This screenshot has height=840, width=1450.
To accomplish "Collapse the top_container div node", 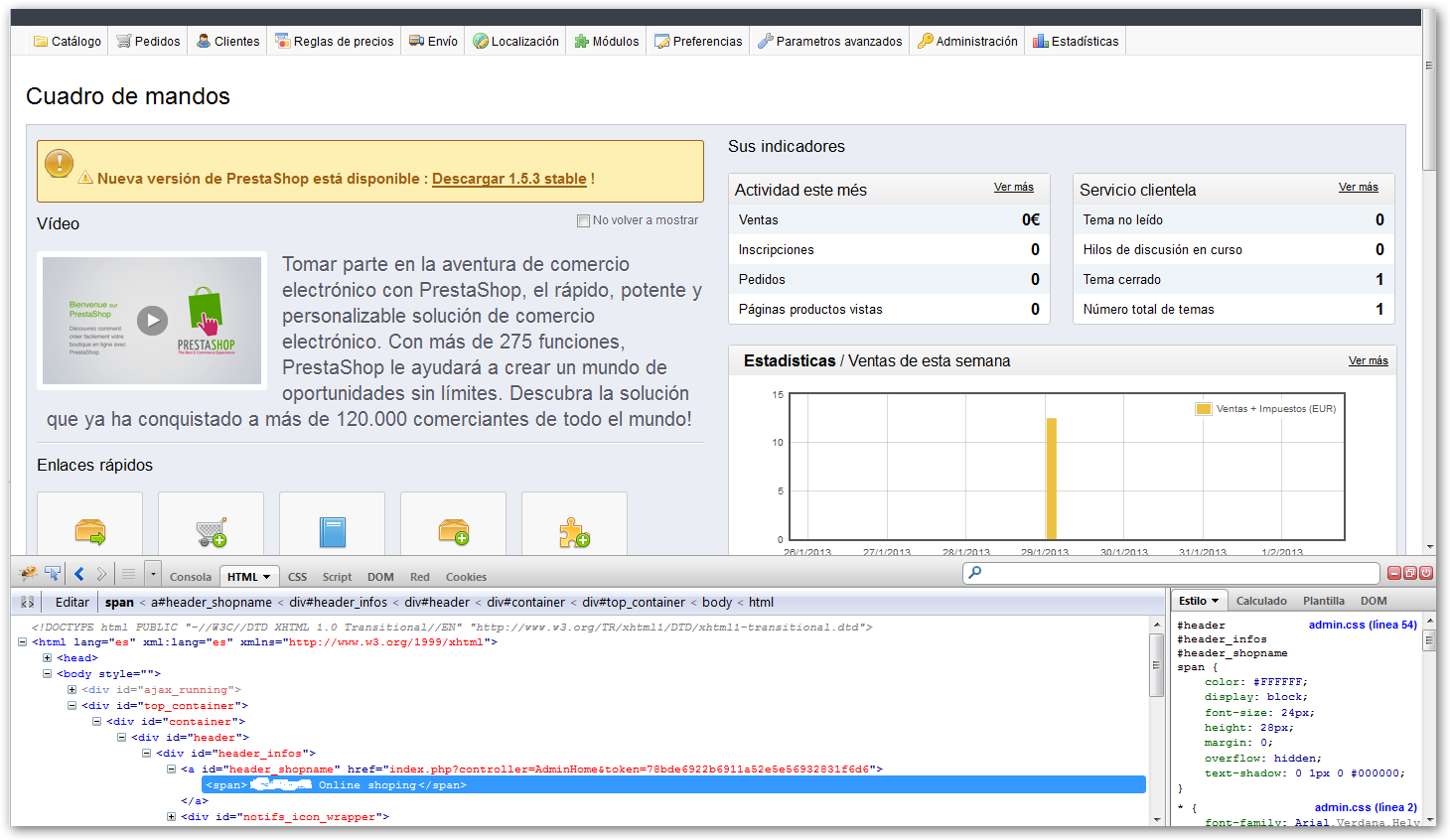I will click(72, 706).
